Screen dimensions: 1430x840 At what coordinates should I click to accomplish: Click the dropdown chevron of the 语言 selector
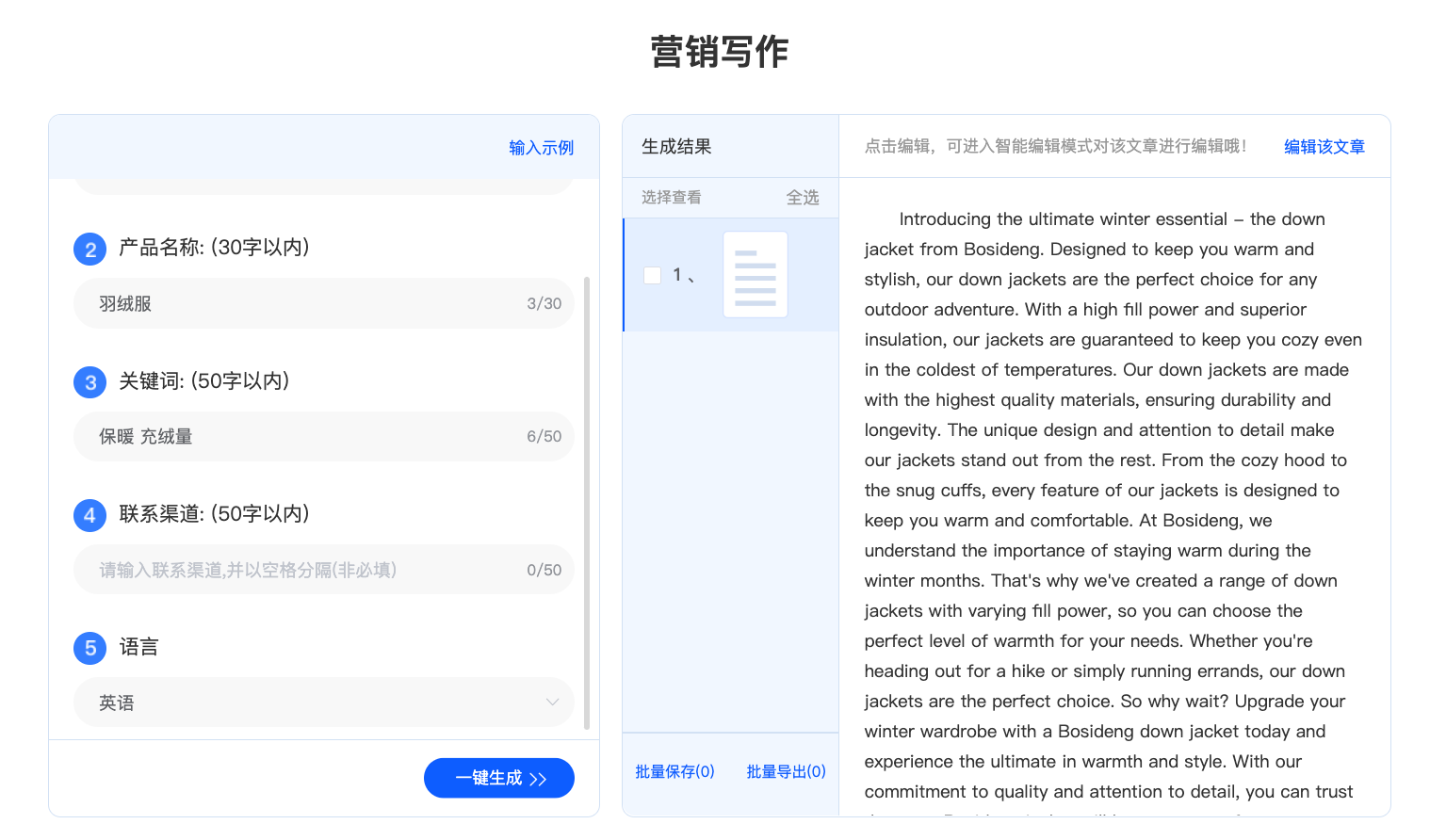[x=553, y=703]
